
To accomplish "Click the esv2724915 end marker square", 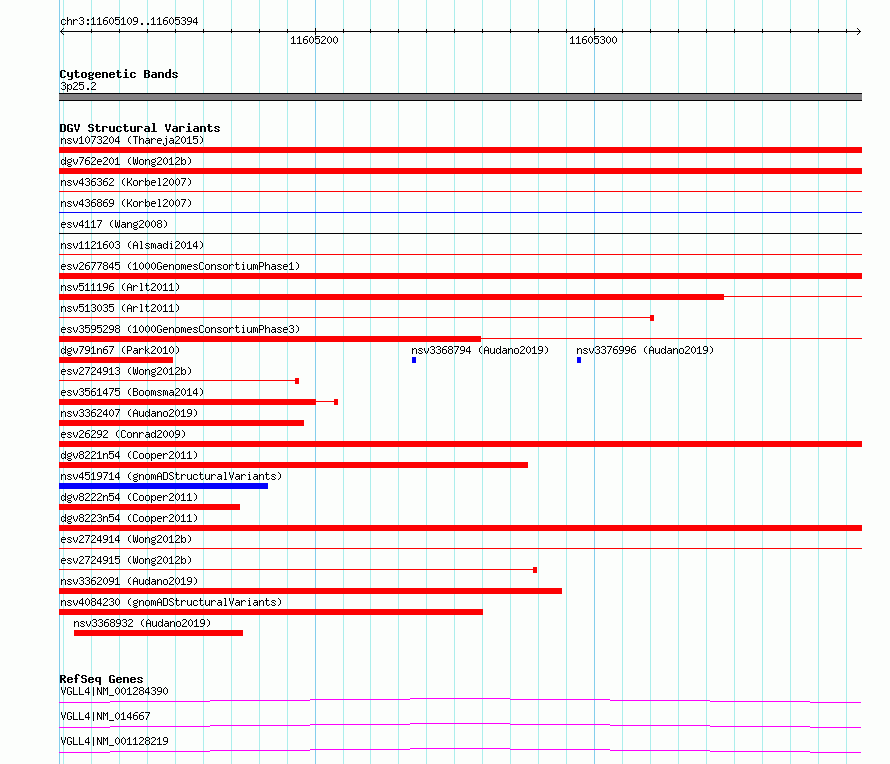I will point(535,570).
